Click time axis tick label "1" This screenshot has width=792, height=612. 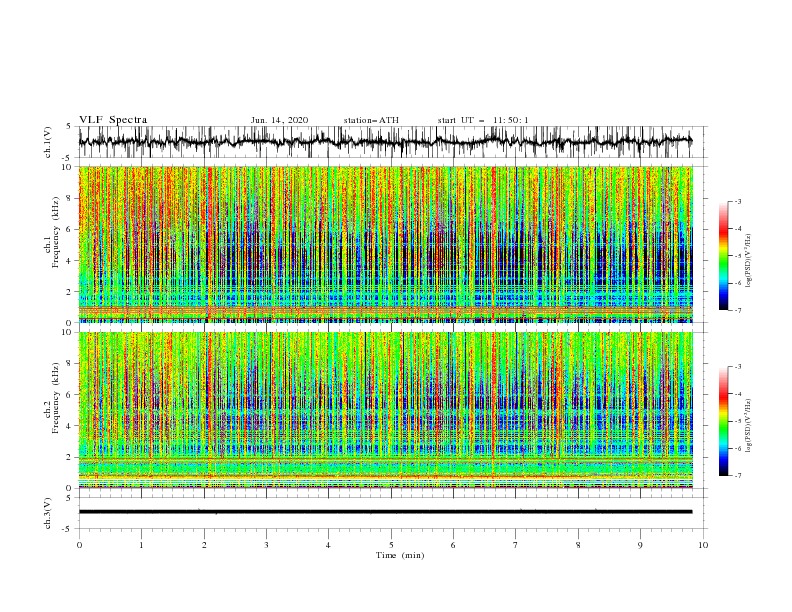(141, 545)
